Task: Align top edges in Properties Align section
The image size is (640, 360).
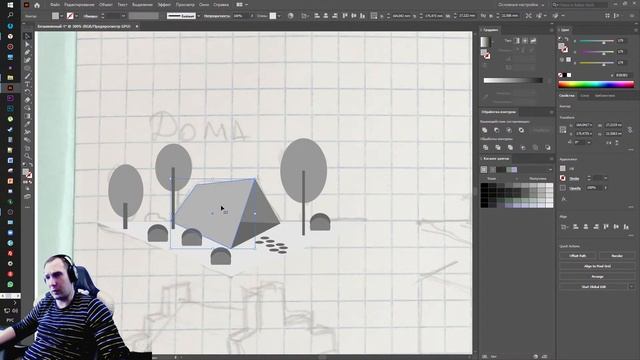Action: click(606, 227)
